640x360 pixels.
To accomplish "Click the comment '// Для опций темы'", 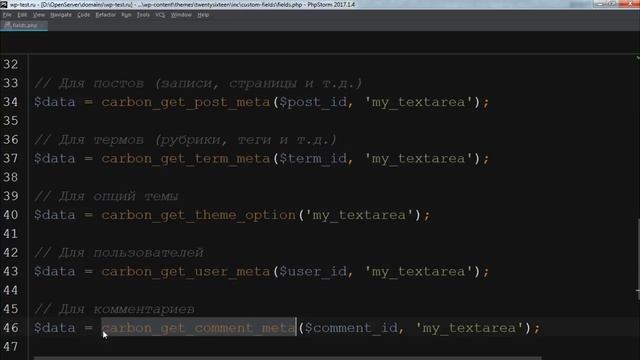I will (x=107, y=196).
